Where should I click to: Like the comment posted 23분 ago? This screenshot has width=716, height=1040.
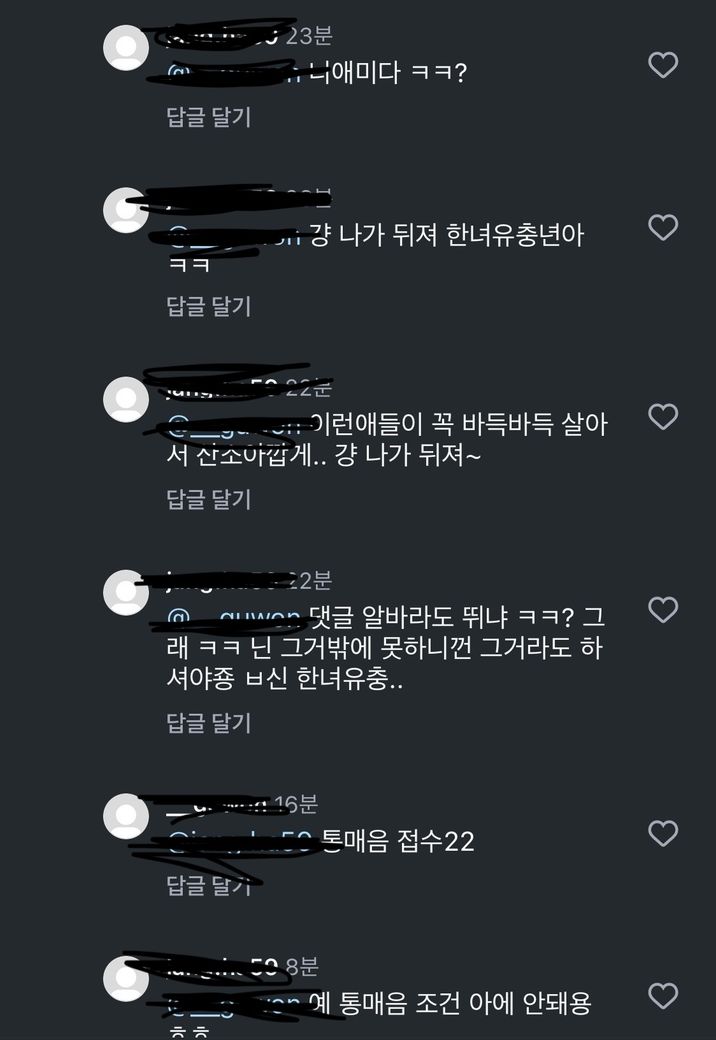tap(663, 65)
